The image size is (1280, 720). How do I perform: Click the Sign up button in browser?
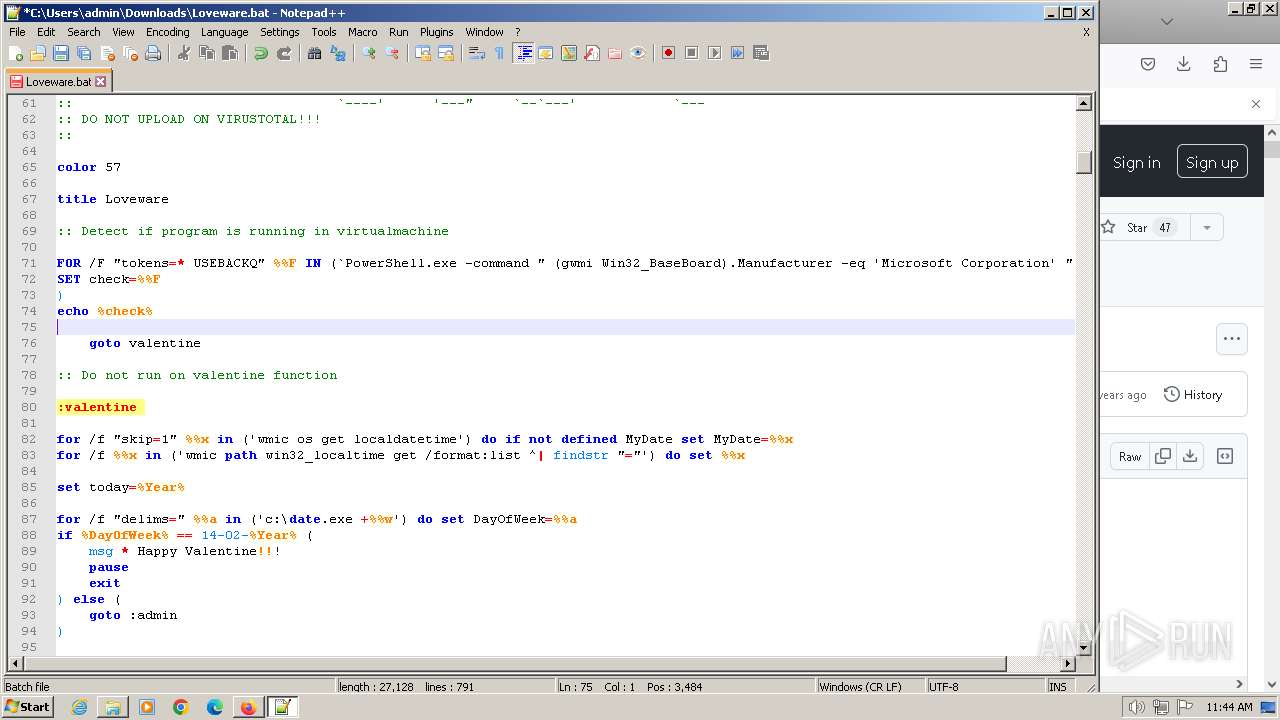pos(1212,162)
